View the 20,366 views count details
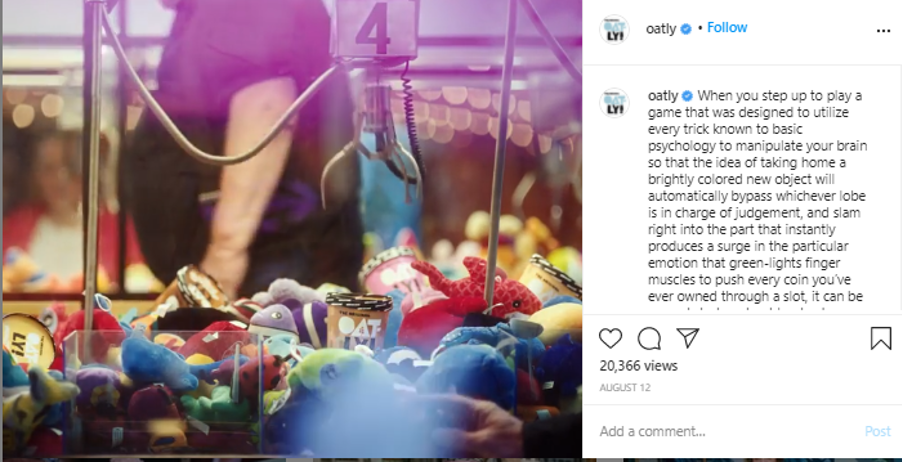The image size is (902, 462). 639,366
